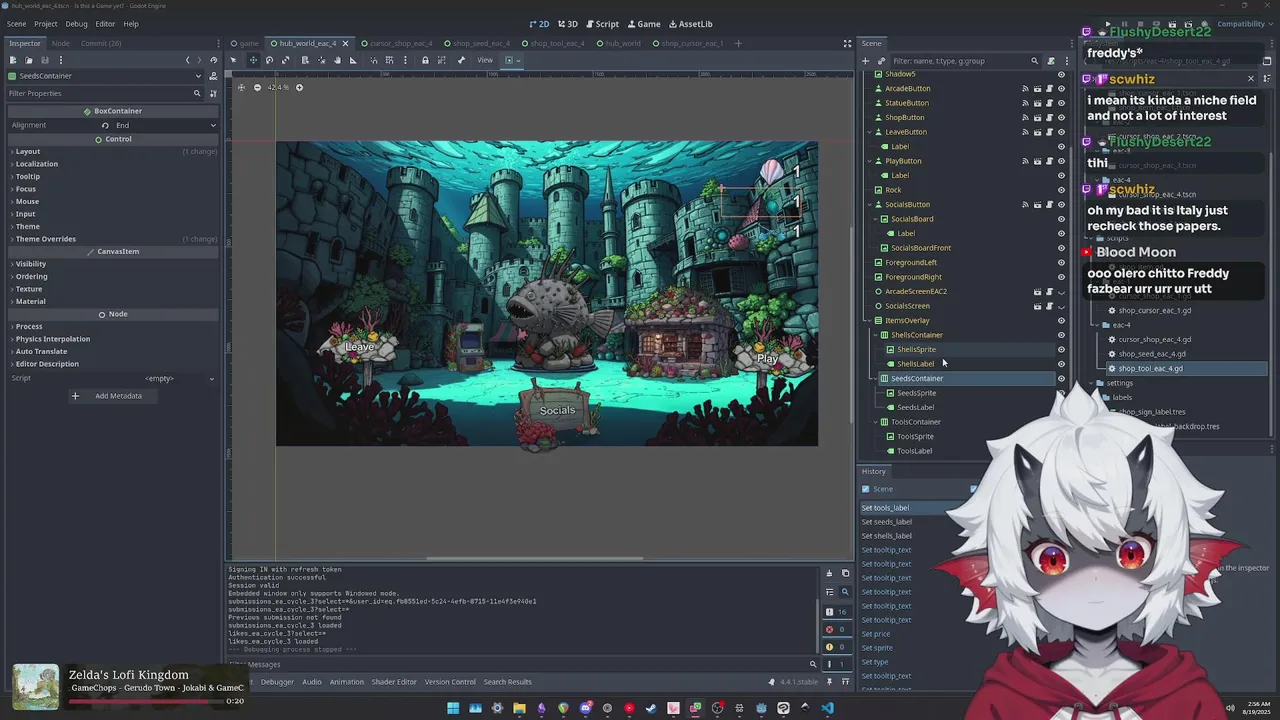Image resolution: width=1280 pixels, height=720 pixels.
Task: Switch to AssetLib workspace
Action: click(x=690, y=24)
